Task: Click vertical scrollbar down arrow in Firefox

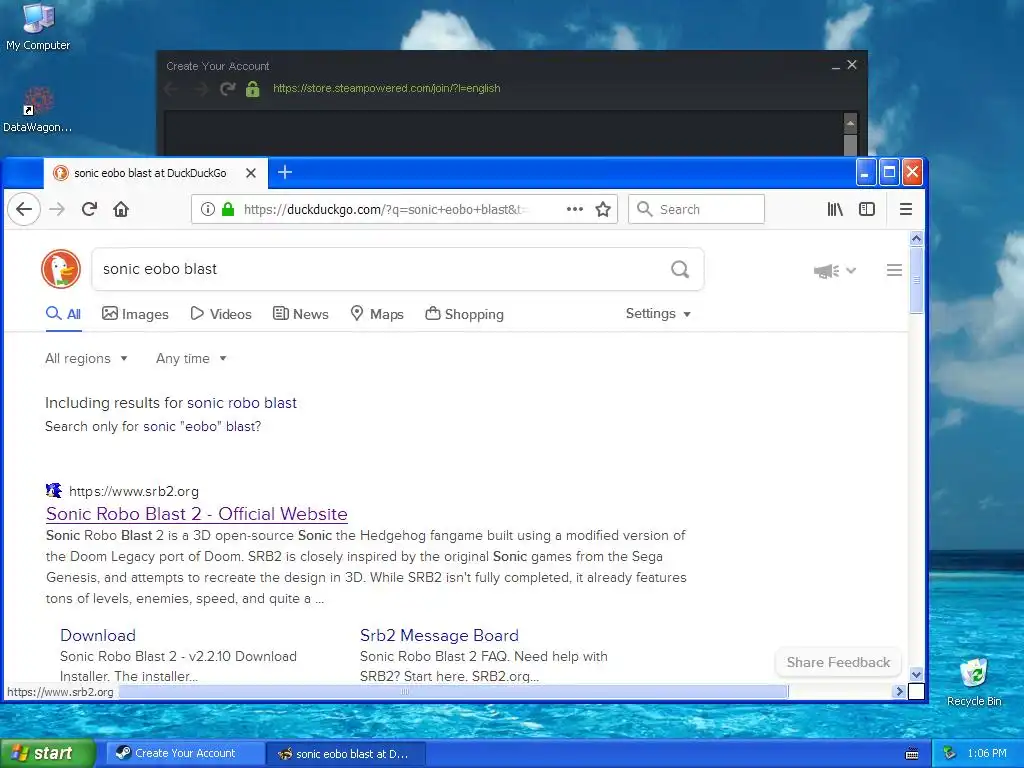Action: [916, 675]
